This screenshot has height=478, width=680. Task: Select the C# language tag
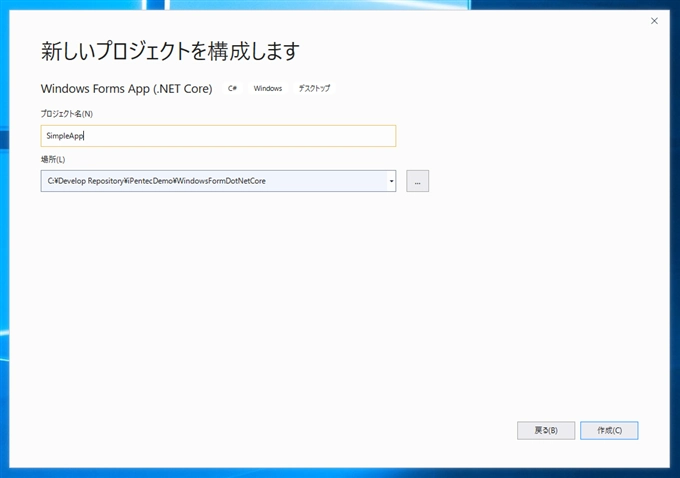[232, 88]
